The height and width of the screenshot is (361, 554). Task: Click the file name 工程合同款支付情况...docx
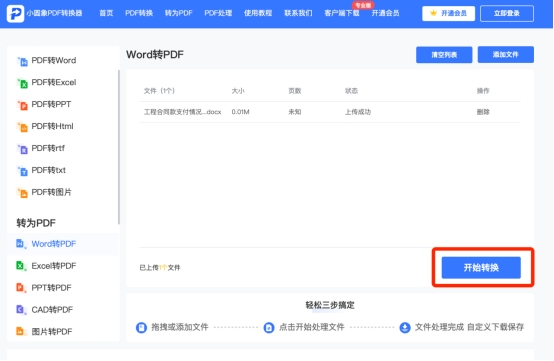(x=182, y=112)
